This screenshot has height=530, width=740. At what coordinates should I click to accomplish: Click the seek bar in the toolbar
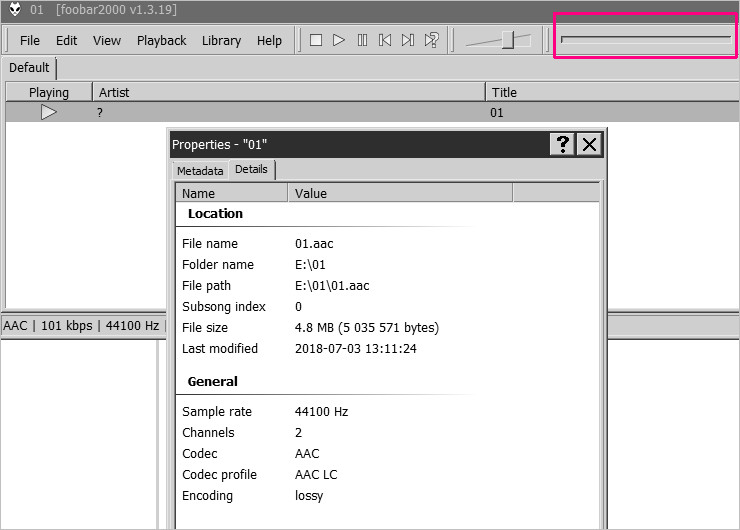(x=645, y=39)
